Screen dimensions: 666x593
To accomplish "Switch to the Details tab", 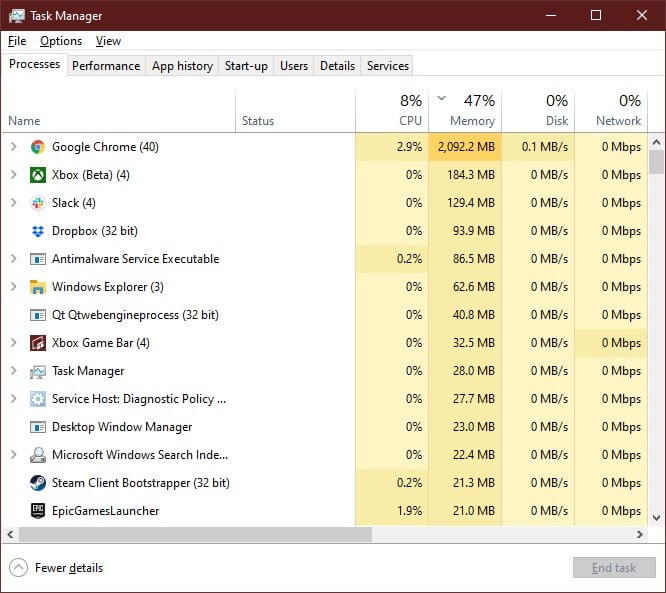I will (338, 66).
